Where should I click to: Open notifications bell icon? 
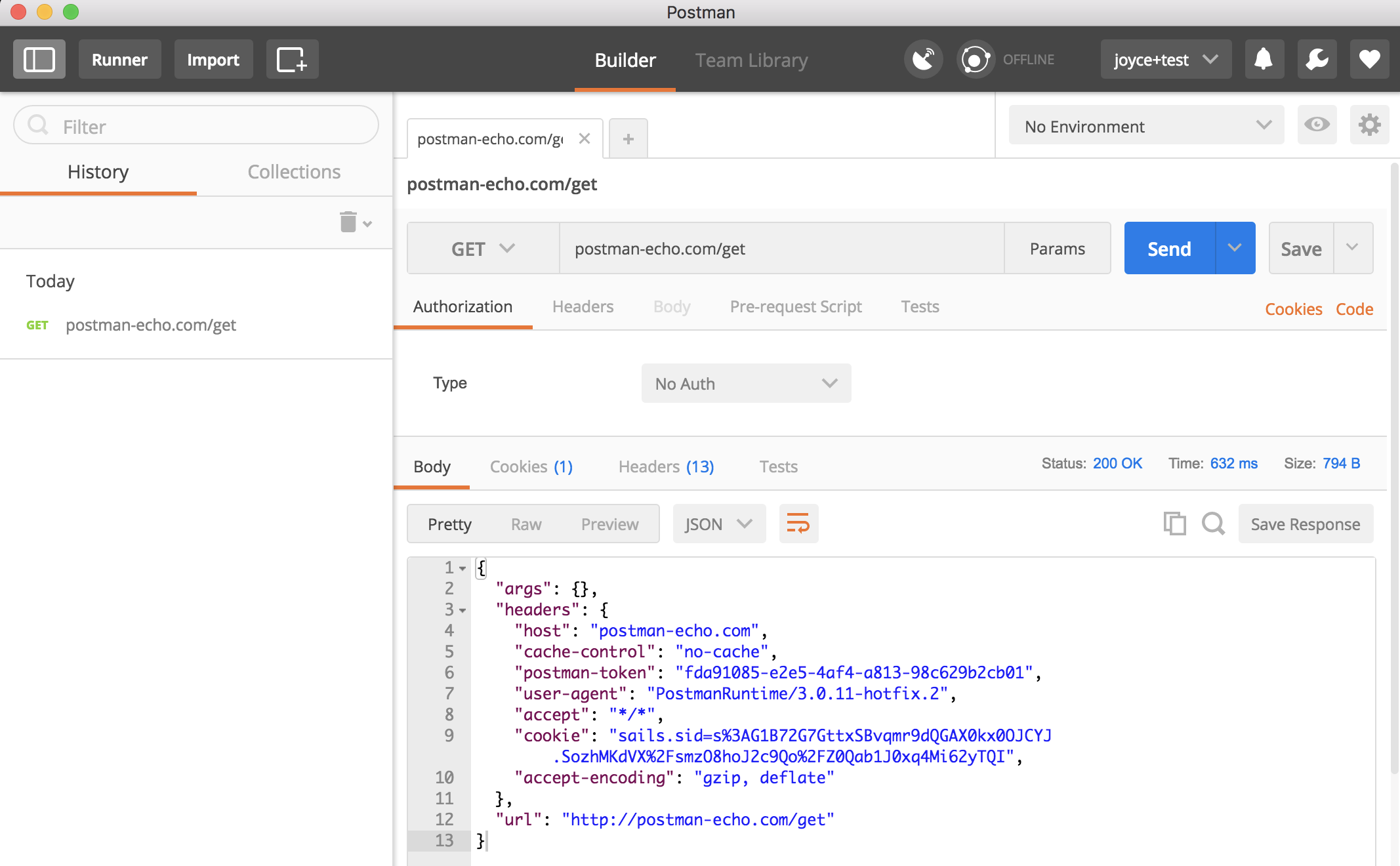[x=1264, y=59]
